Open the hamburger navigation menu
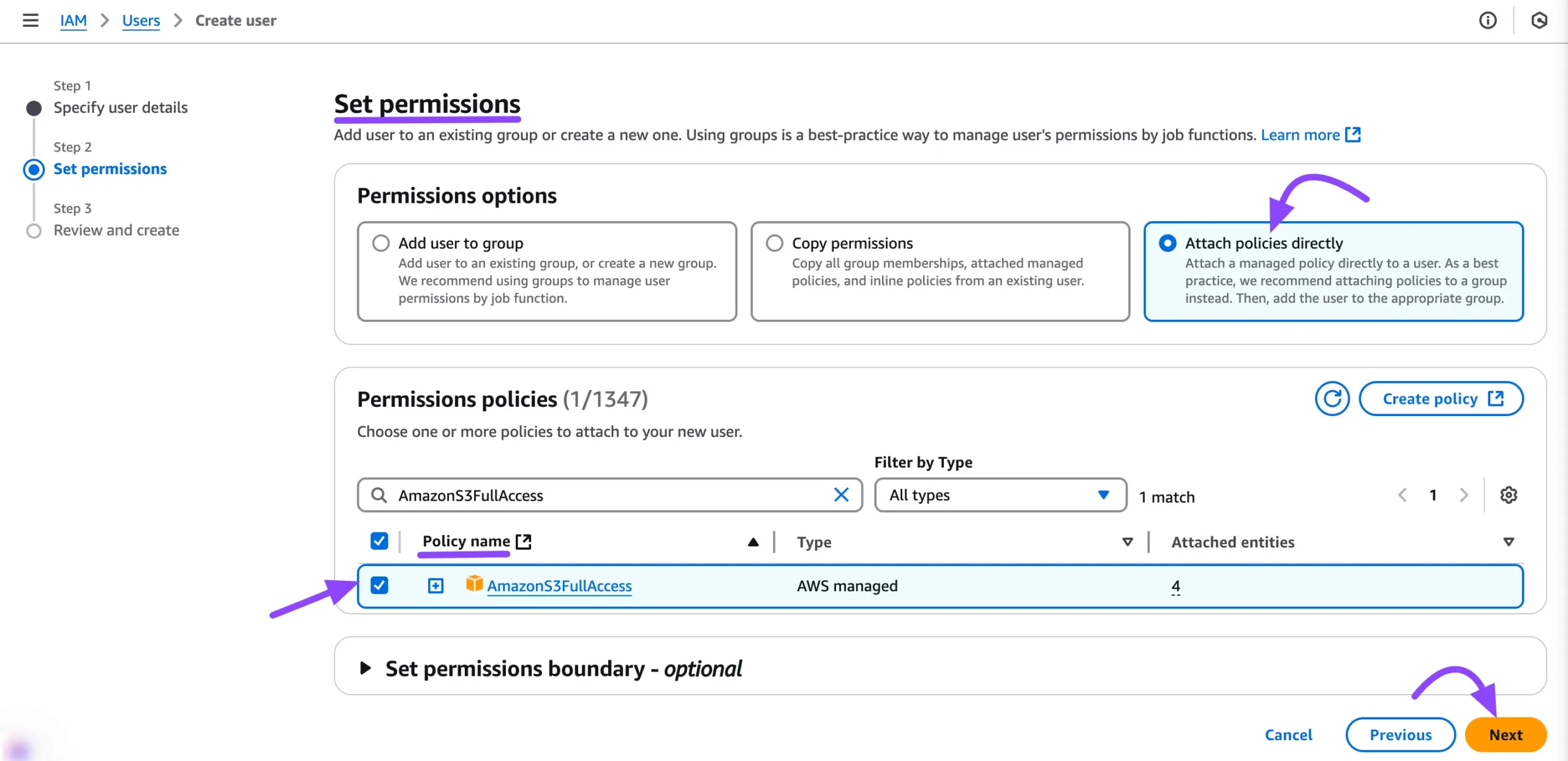This screenshot has width=1568, height=761. coord(30,20)
